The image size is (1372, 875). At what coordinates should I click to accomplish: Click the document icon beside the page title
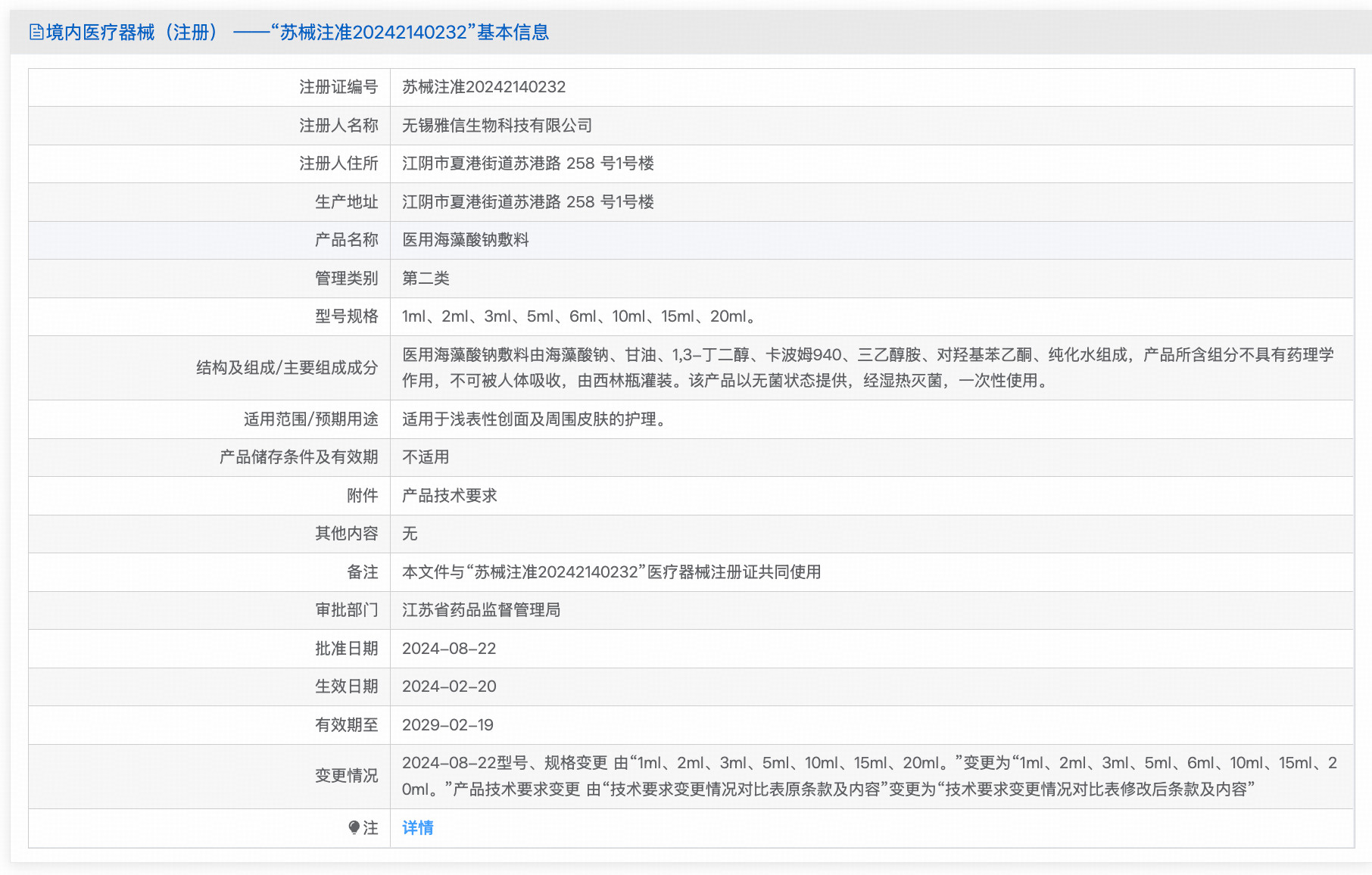tap(36, 33)
